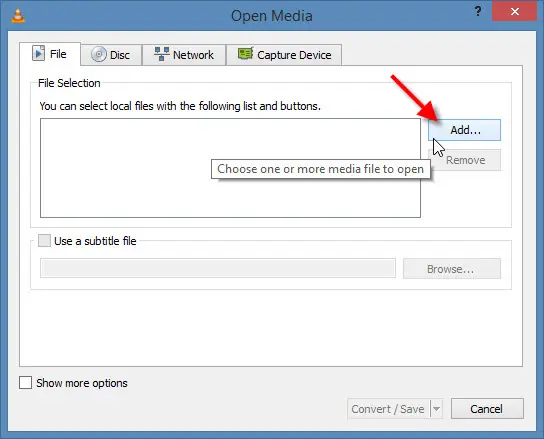The width and height of the screenshot is (544, 439).
Task: Open the Network tab
Action: pos(184,55)
